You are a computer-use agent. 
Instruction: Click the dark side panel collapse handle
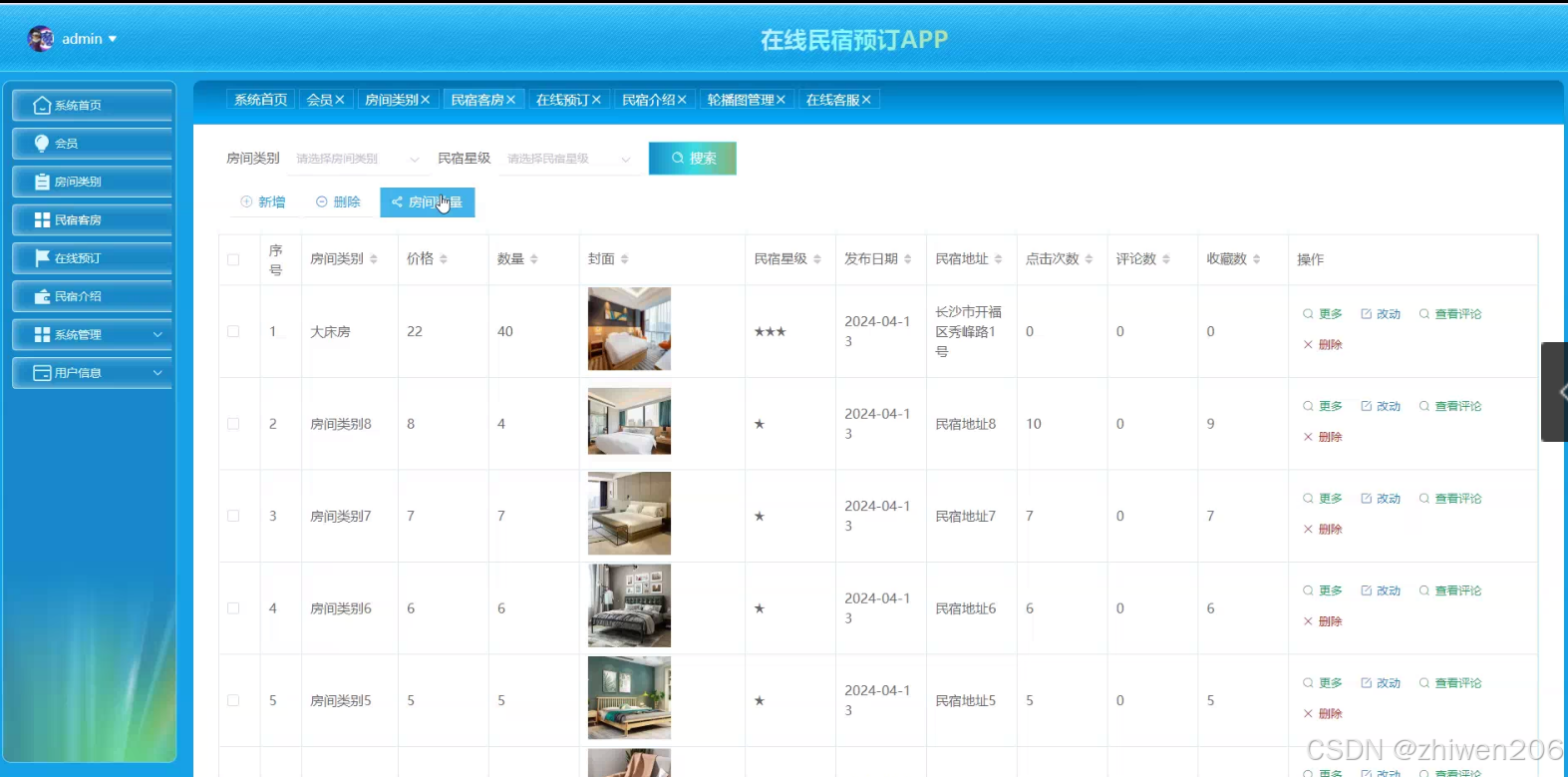click(1555, 392)
